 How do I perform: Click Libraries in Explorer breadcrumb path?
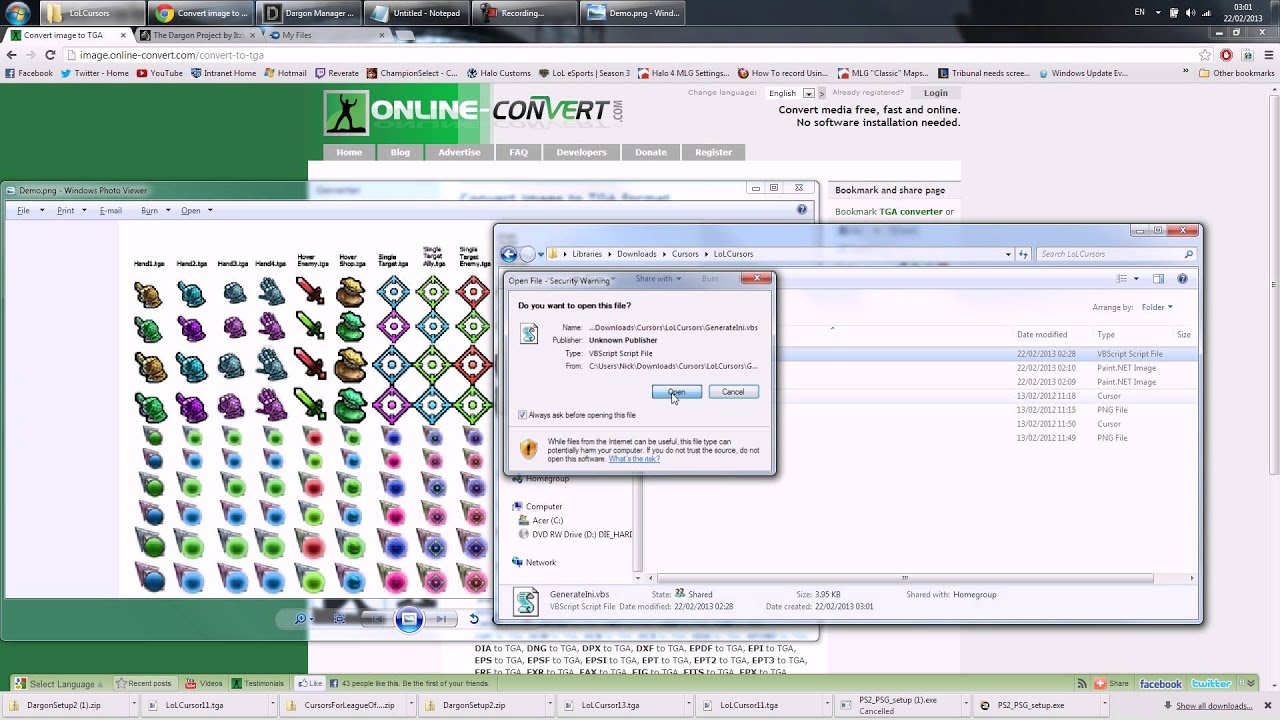[587, 254]
